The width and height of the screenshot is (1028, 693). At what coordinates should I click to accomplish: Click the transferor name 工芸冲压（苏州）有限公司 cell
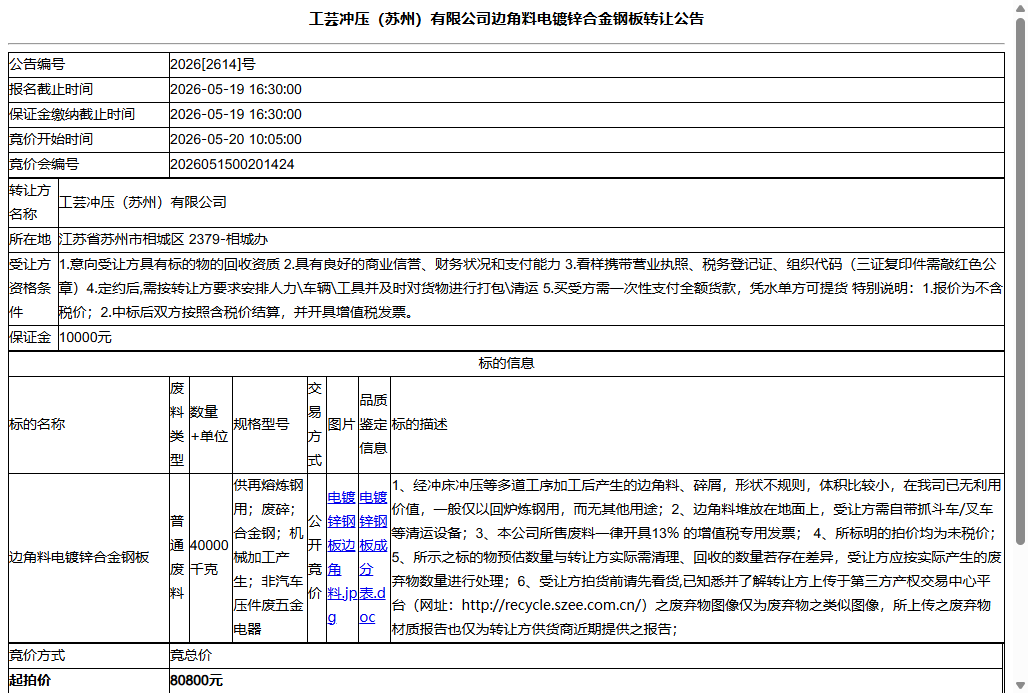[x=531, y=203]
